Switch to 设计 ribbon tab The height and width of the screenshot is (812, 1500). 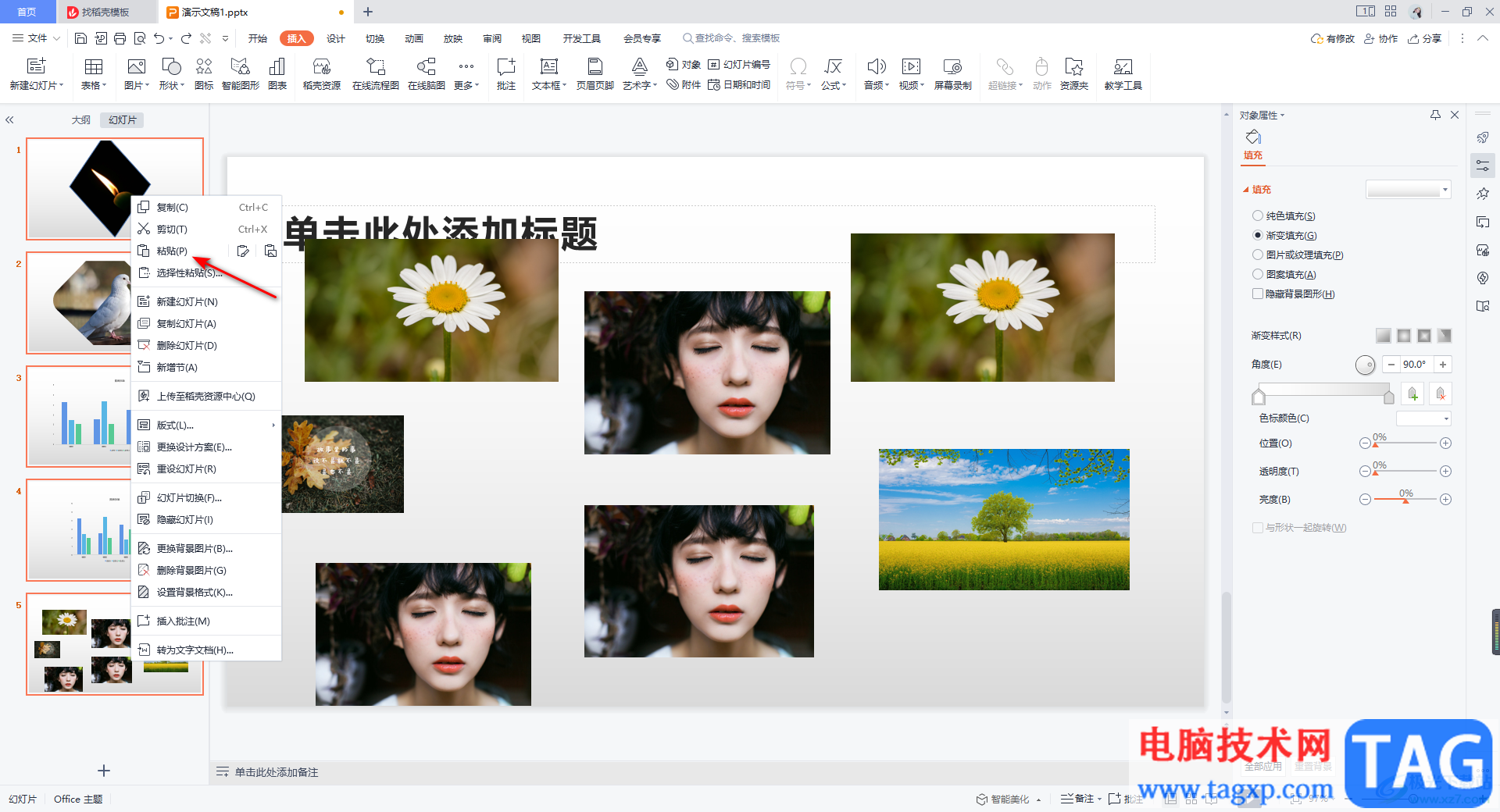point(336,38)
